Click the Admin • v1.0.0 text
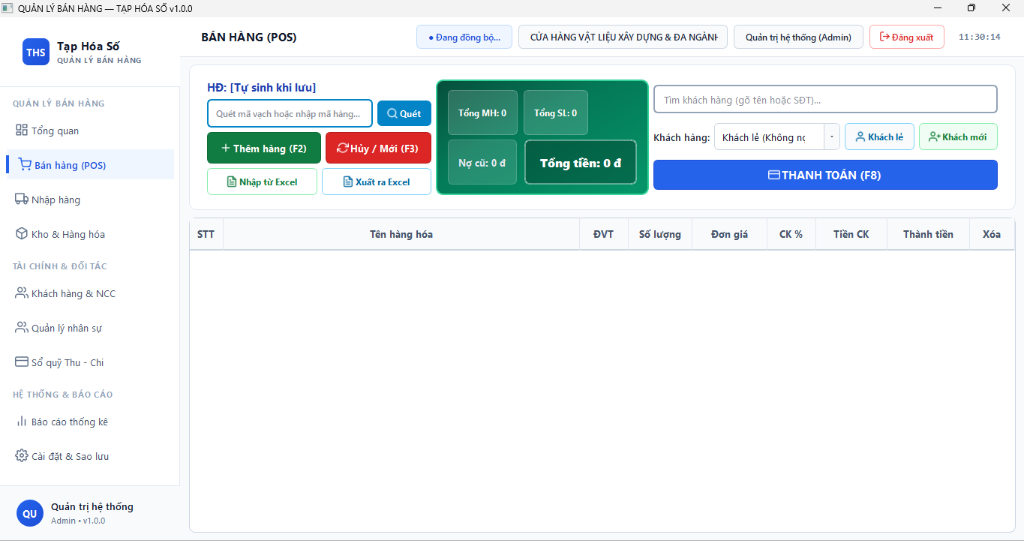The height and width of the screenshot is (541, 1024). point(78,521)
